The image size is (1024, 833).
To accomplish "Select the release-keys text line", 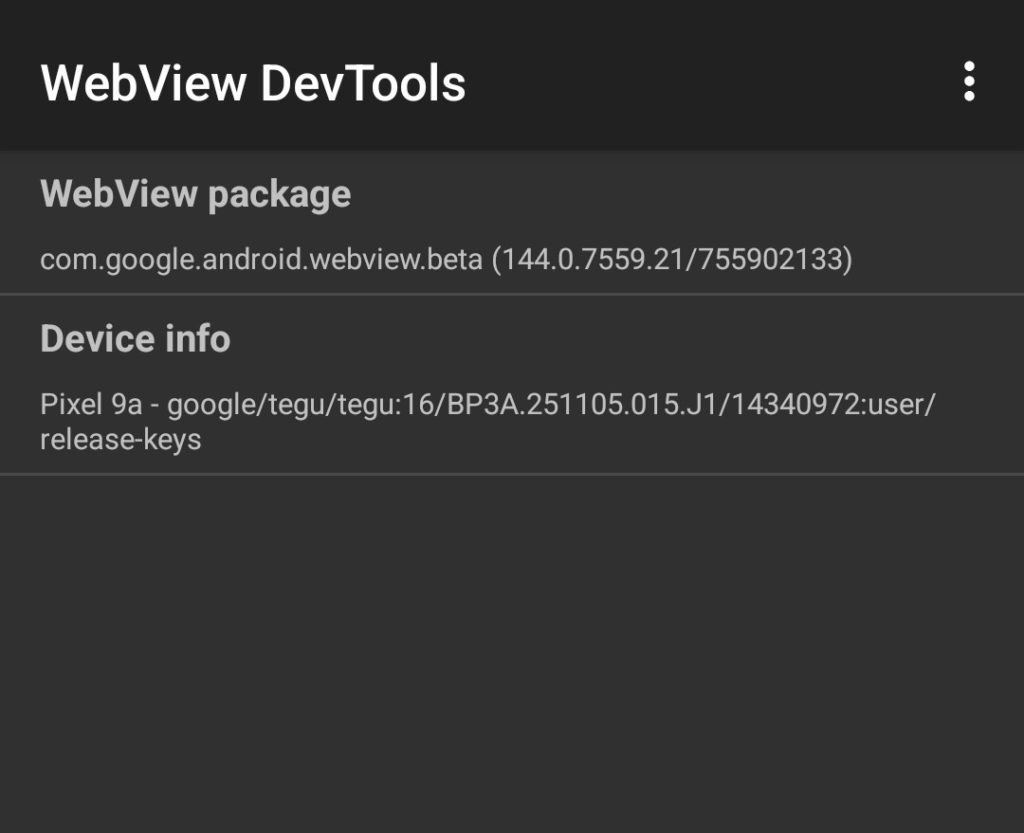I will click(x=120, y=439).
